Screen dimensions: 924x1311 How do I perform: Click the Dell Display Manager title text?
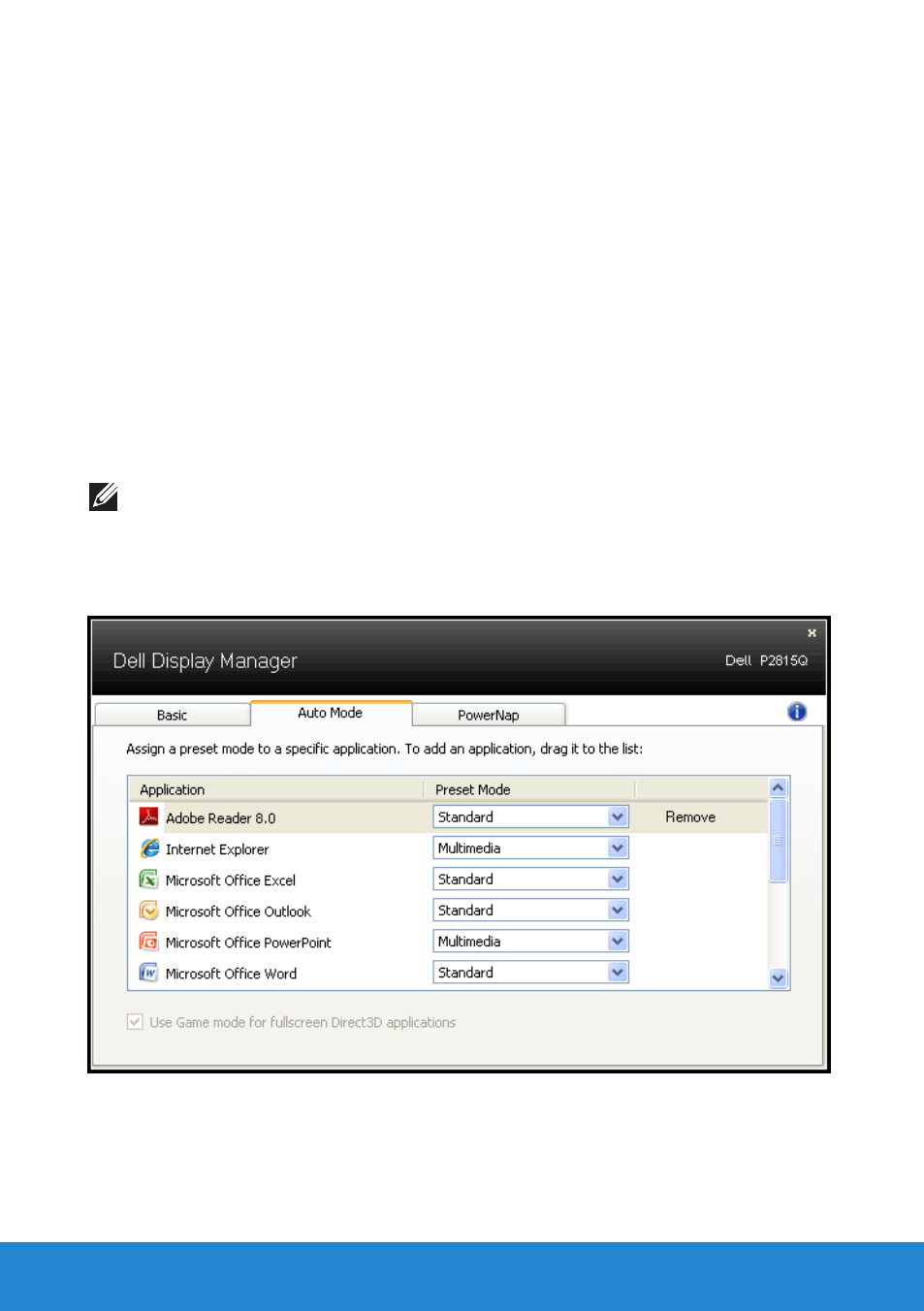pos(205,661)
